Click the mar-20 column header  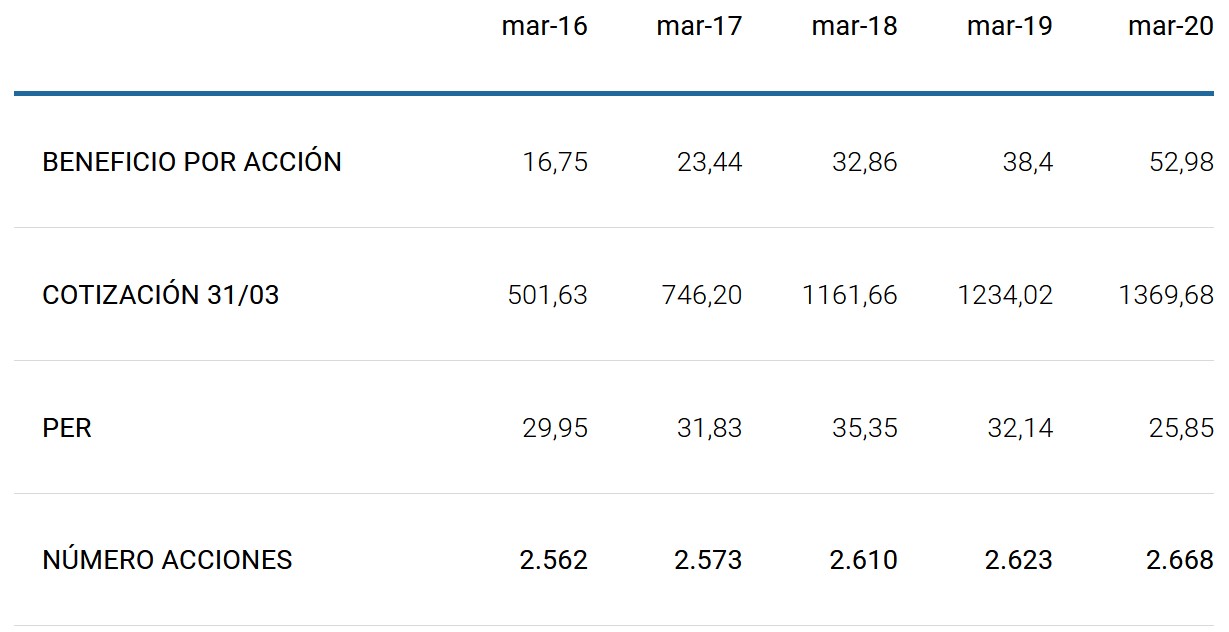1170,27
